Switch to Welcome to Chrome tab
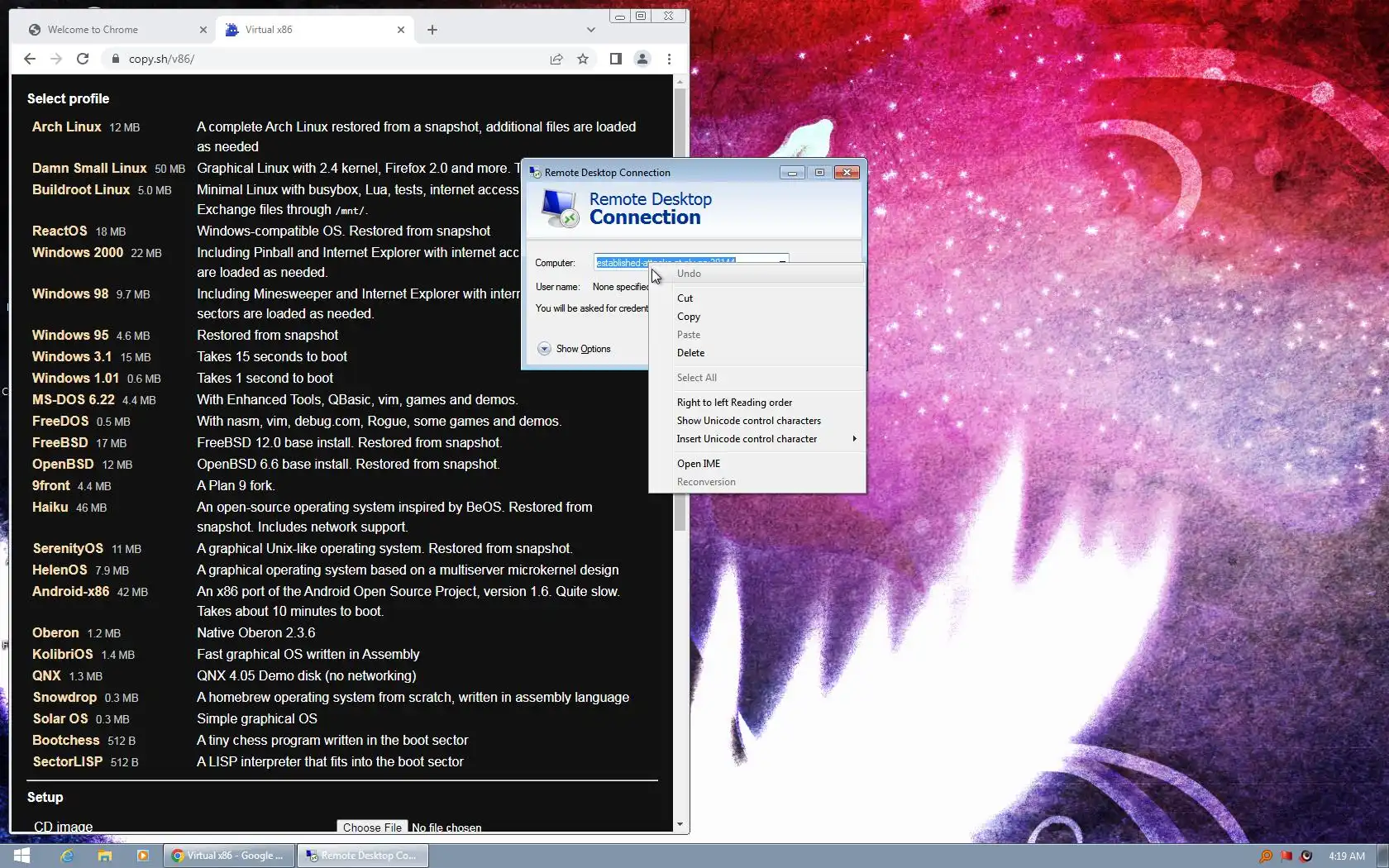This screenshot has height=868, width=1389. coord(115,30)
